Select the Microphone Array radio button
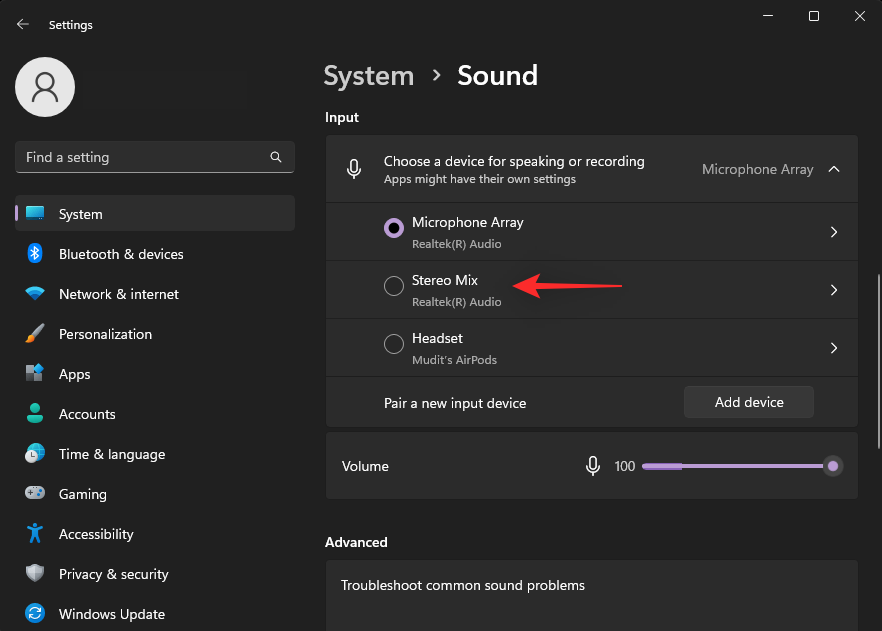The height and width of the screenshot is (631, 882). click(394, 229)
